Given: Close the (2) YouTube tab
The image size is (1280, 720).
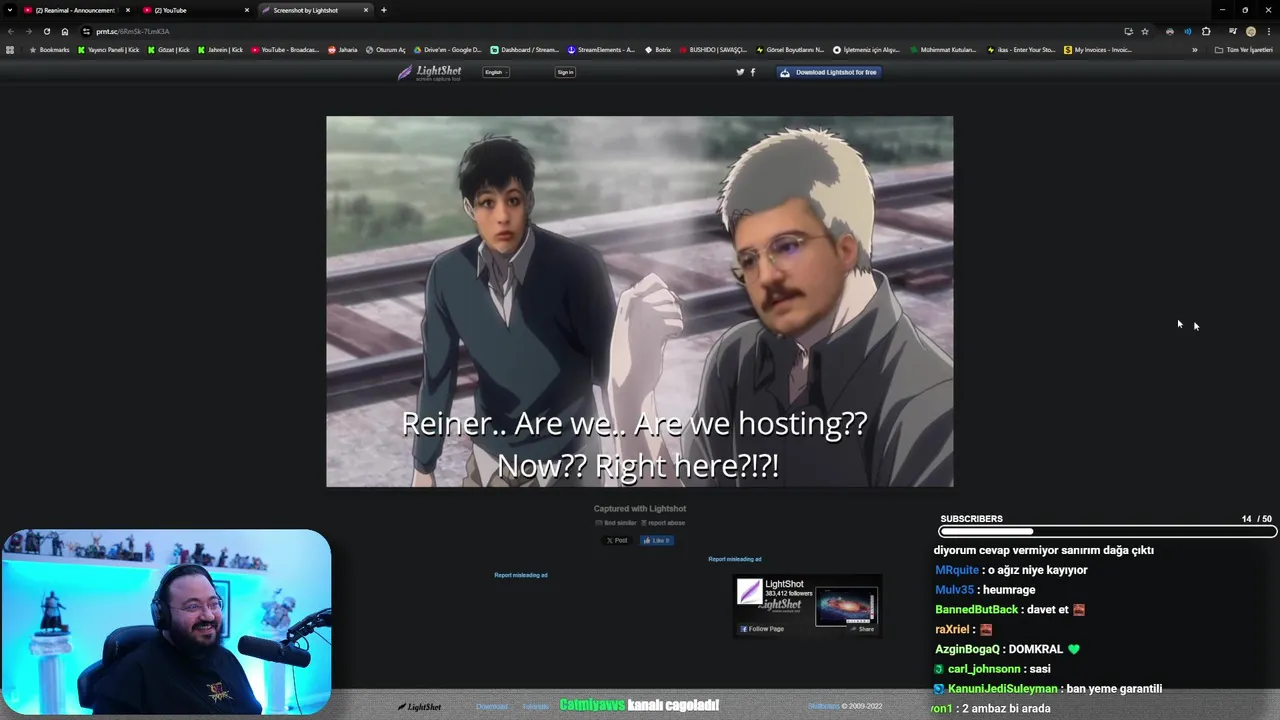Looking at the screenshot, I should (x=247, y=10).
